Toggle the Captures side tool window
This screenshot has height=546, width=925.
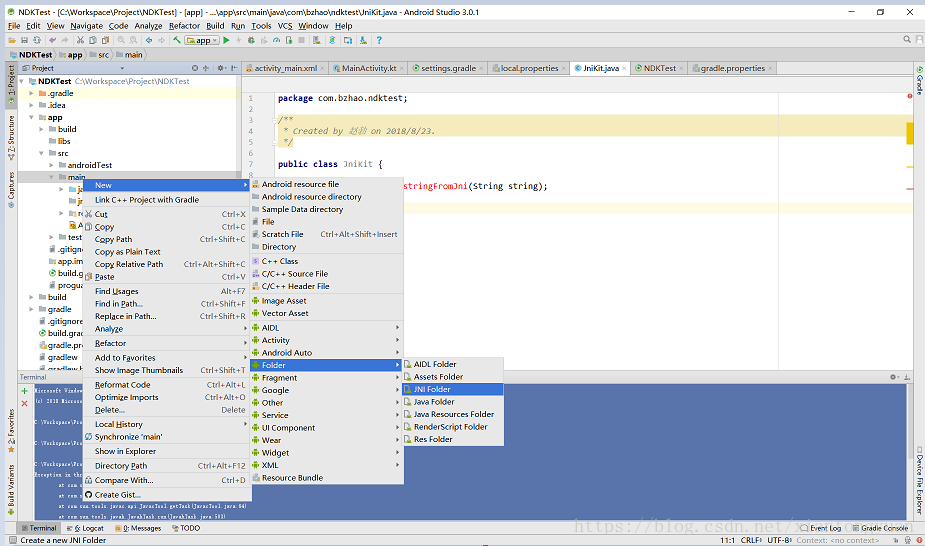[11, 190]
